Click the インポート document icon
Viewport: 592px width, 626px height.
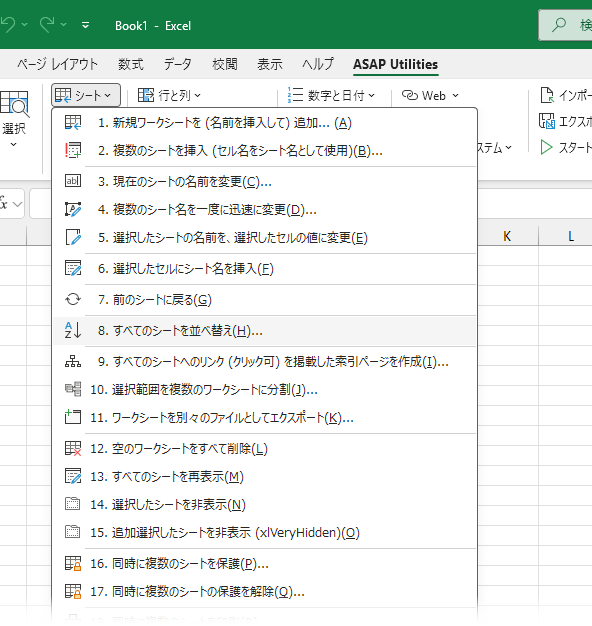[x=546, y=95]
